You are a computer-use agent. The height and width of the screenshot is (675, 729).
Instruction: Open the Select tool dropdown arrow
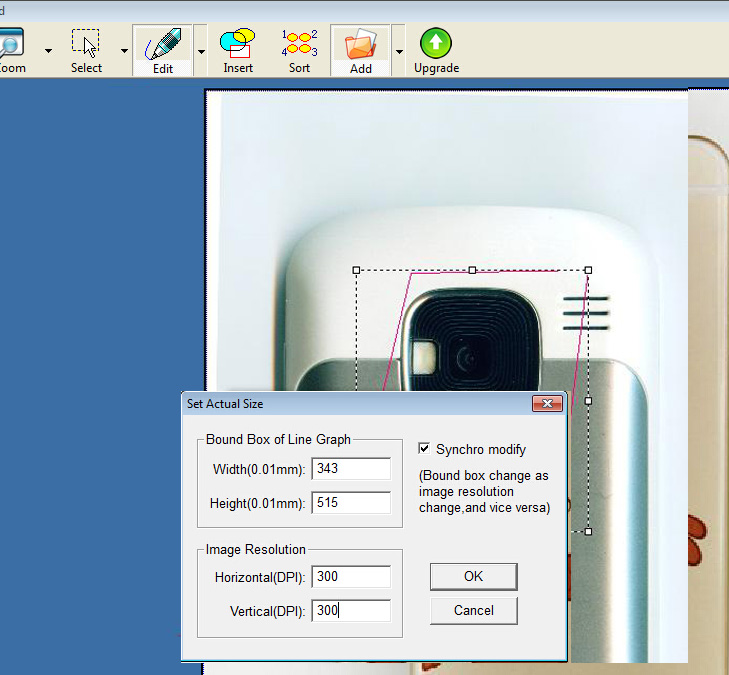pyautogui.click(x=124, y=51)
